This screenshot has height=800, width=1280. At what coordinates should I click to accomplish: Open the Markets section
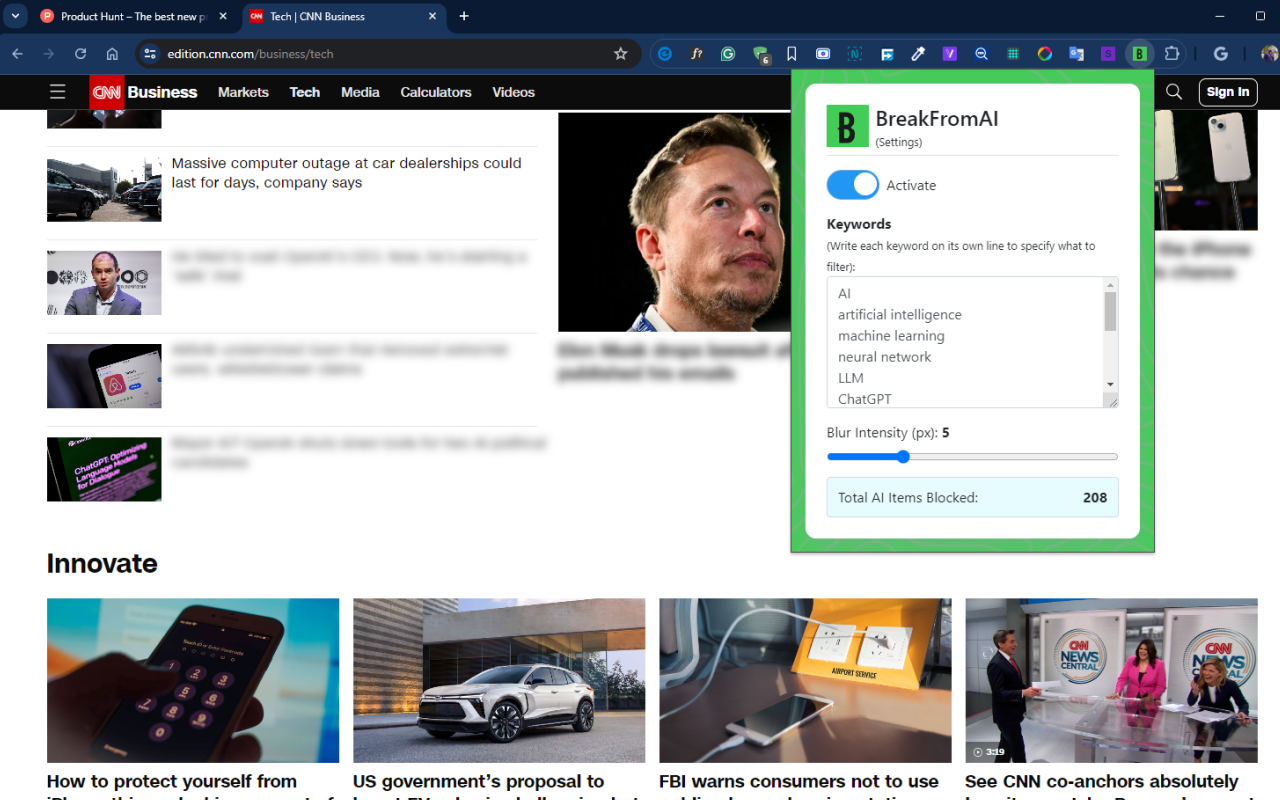(243, 92)
